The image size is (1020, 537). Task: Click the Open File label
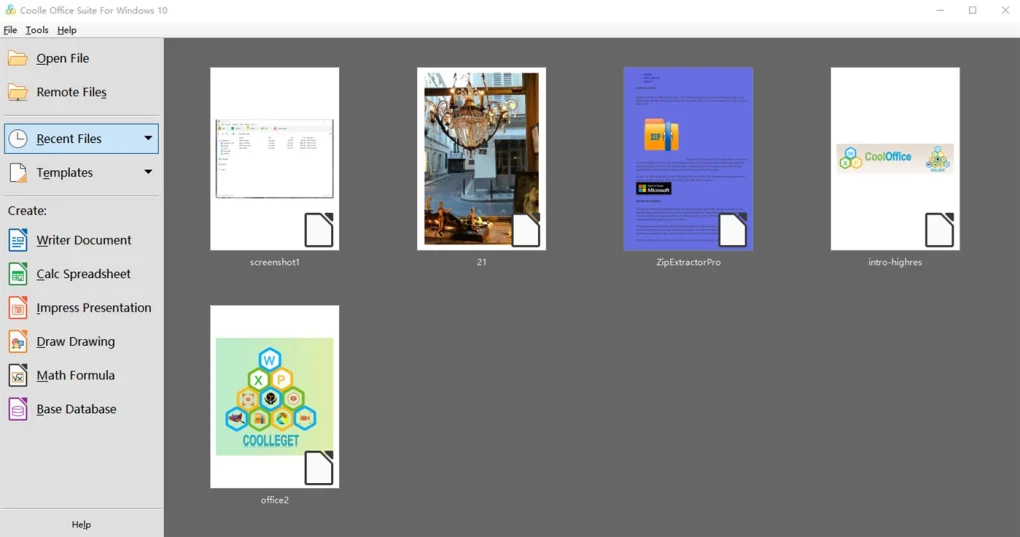pos(62,59)
